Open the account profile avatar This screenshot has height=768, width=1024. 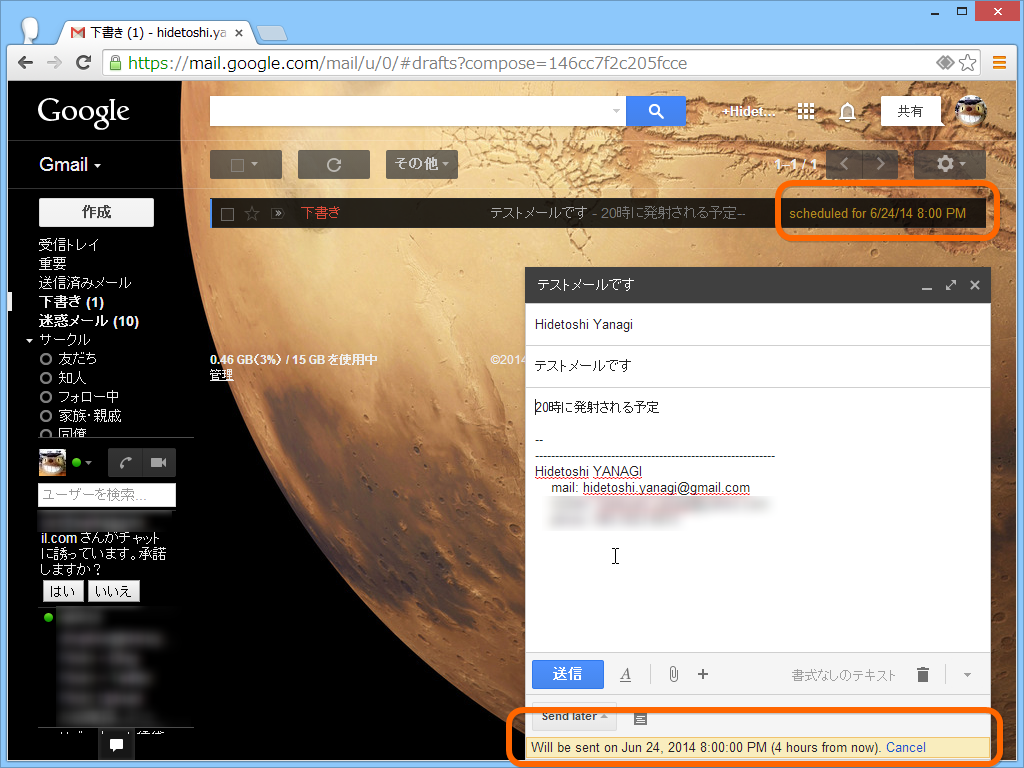pos(970,111)
